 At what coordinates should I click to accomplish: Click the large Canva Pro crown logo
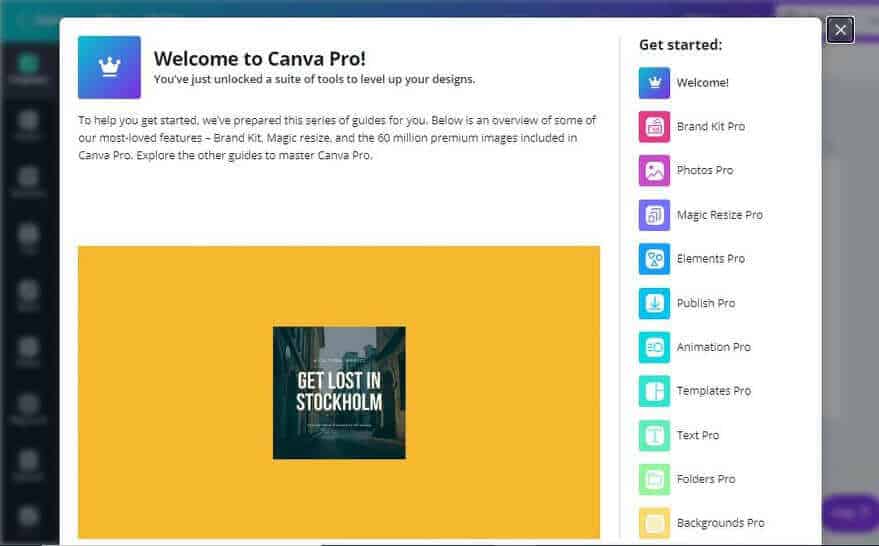coord(109,67)
